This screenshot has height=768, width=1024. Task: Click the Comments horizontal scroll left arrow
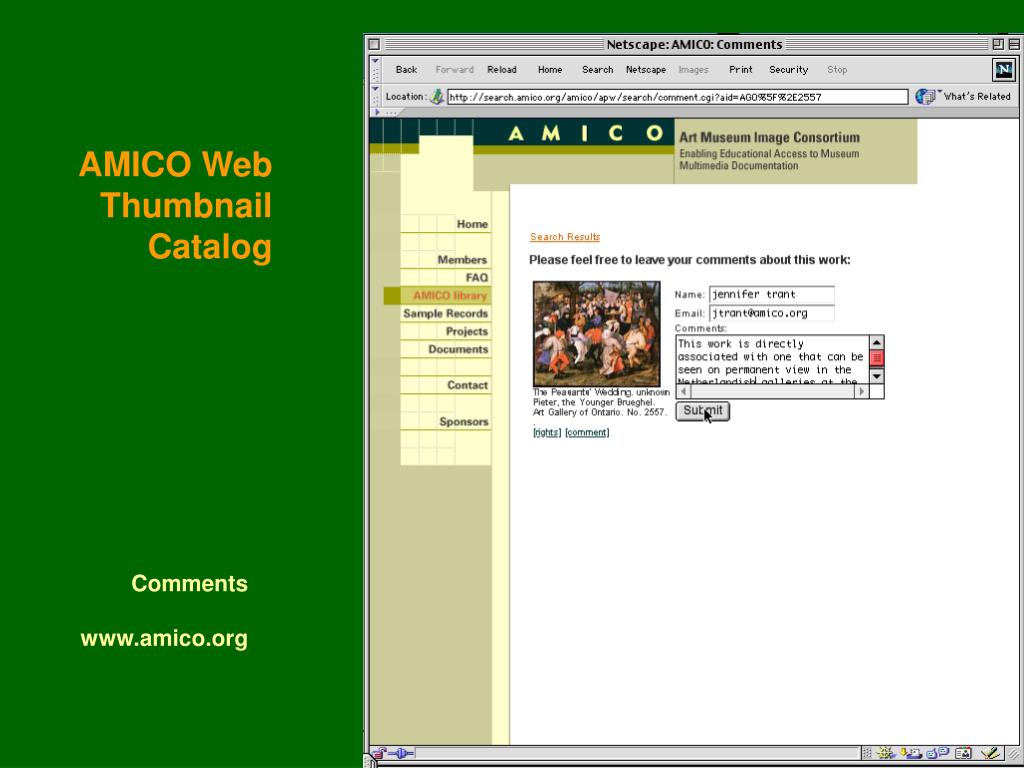684,391
